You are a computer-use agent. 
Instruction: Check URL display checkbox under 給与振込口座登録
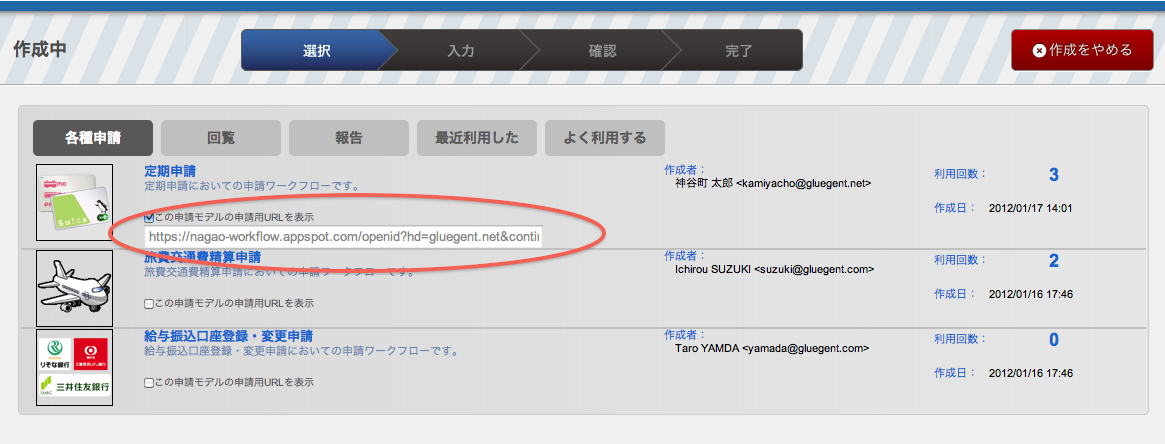point(149,383)
